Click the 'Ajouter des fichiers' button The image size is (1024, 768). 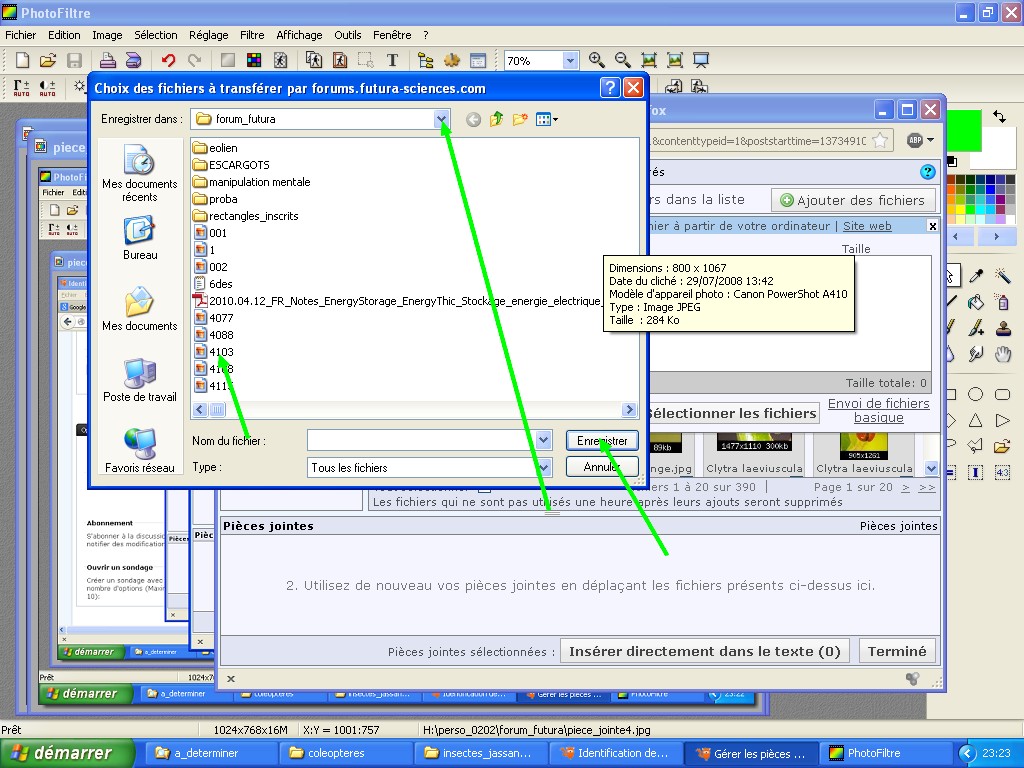click(853, 200)
